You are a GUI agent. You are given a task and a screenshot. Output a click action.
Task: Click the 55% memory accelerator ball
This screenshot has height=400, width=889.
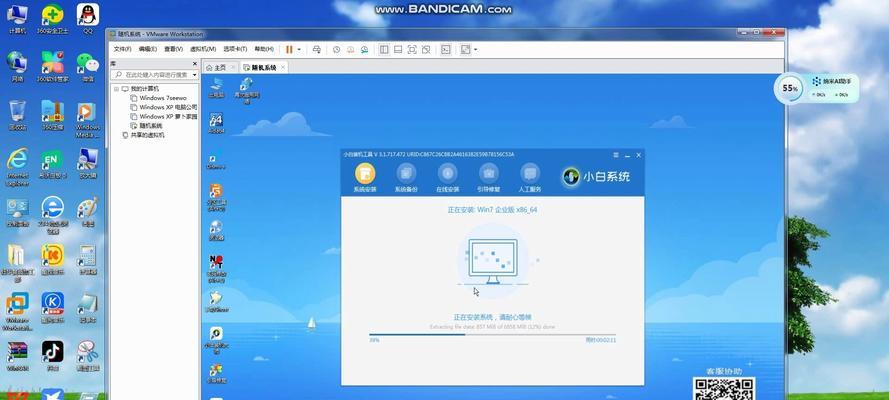(790, 88)
